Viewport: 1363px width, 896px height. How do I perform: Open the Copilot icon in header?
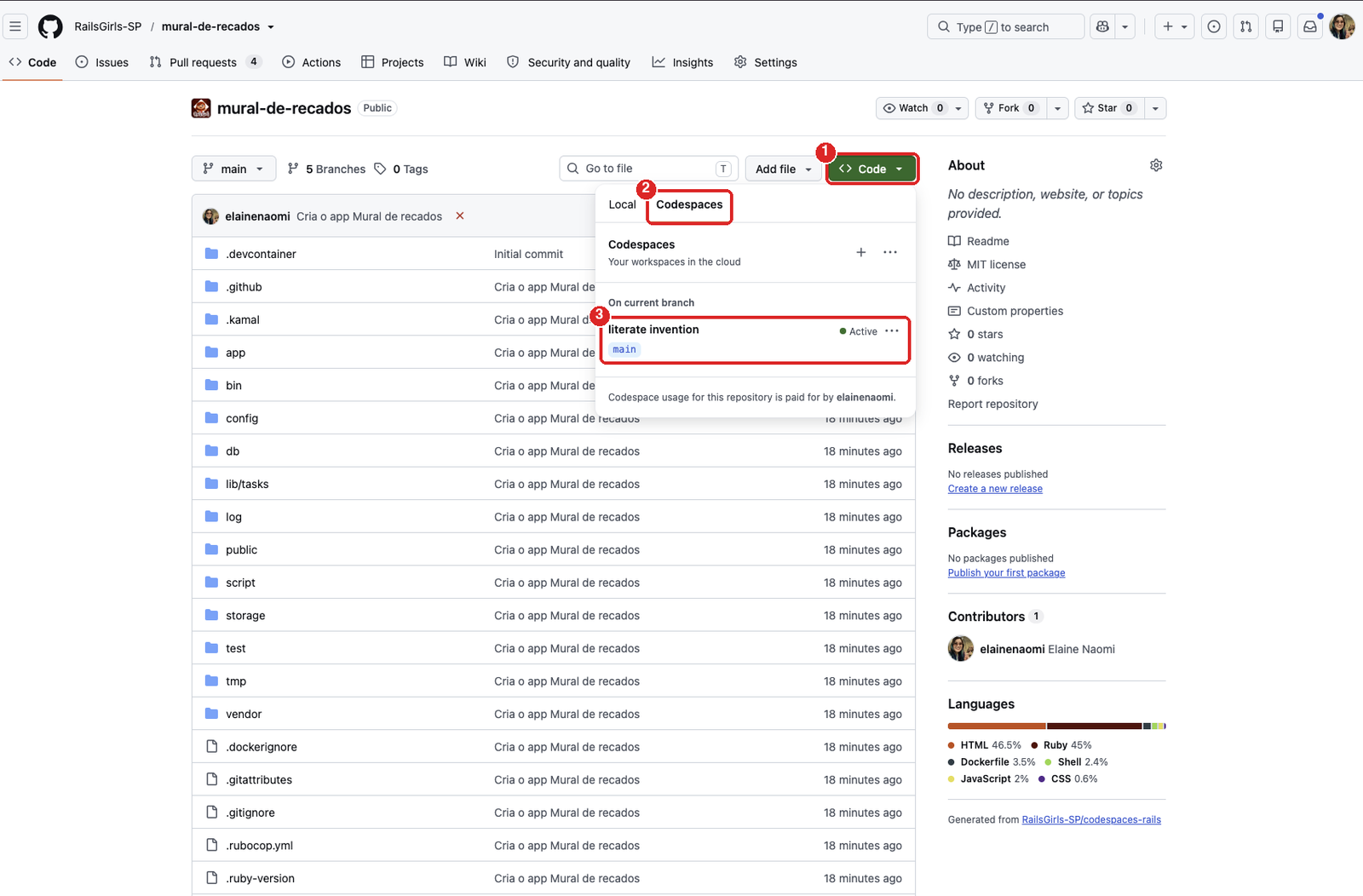[1102, 26]
